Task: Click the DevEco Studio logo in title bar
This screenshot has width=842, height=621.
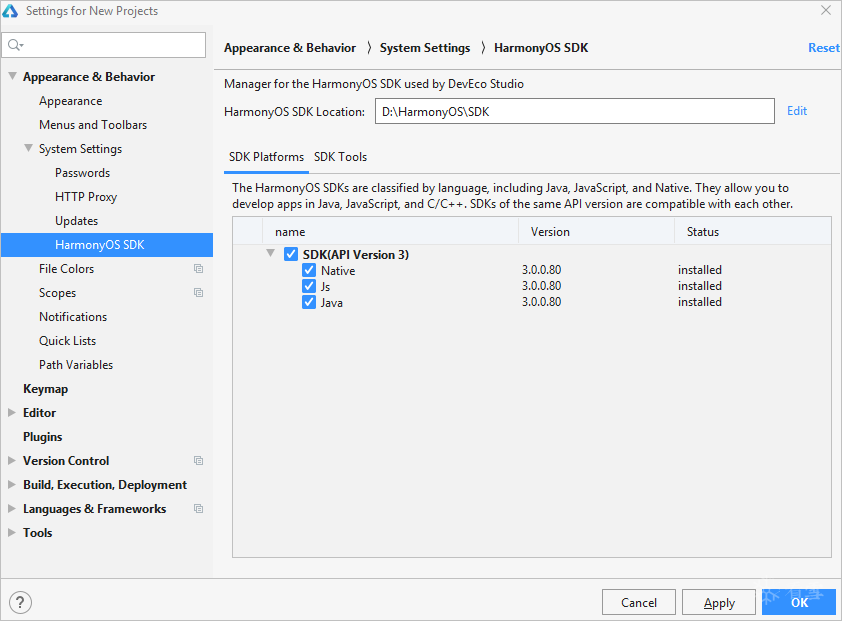Action: point(10,11)
